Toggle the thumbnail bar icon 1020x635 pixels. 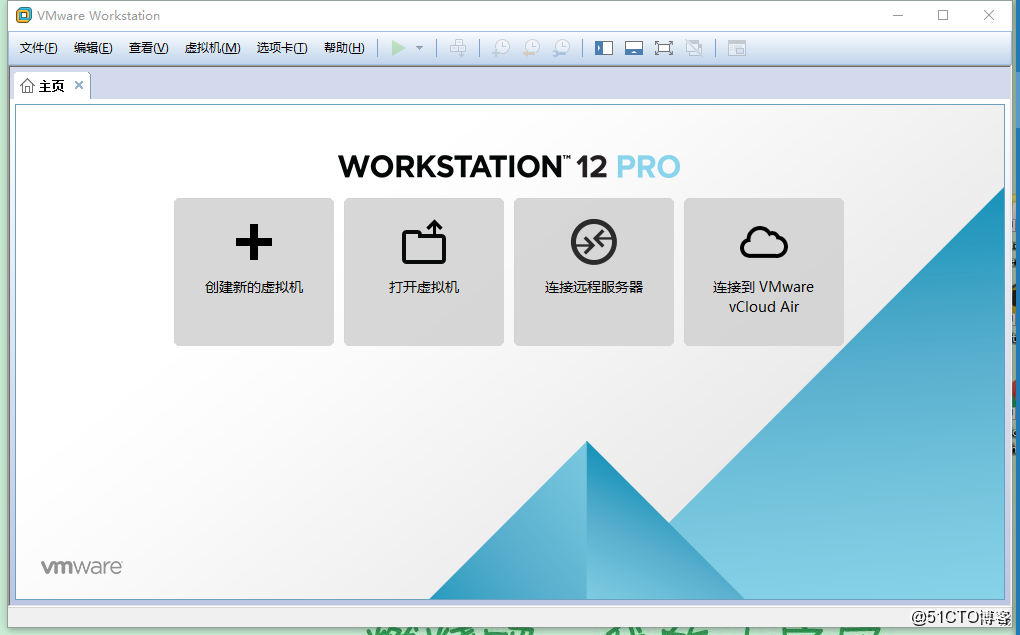[634, 48]
